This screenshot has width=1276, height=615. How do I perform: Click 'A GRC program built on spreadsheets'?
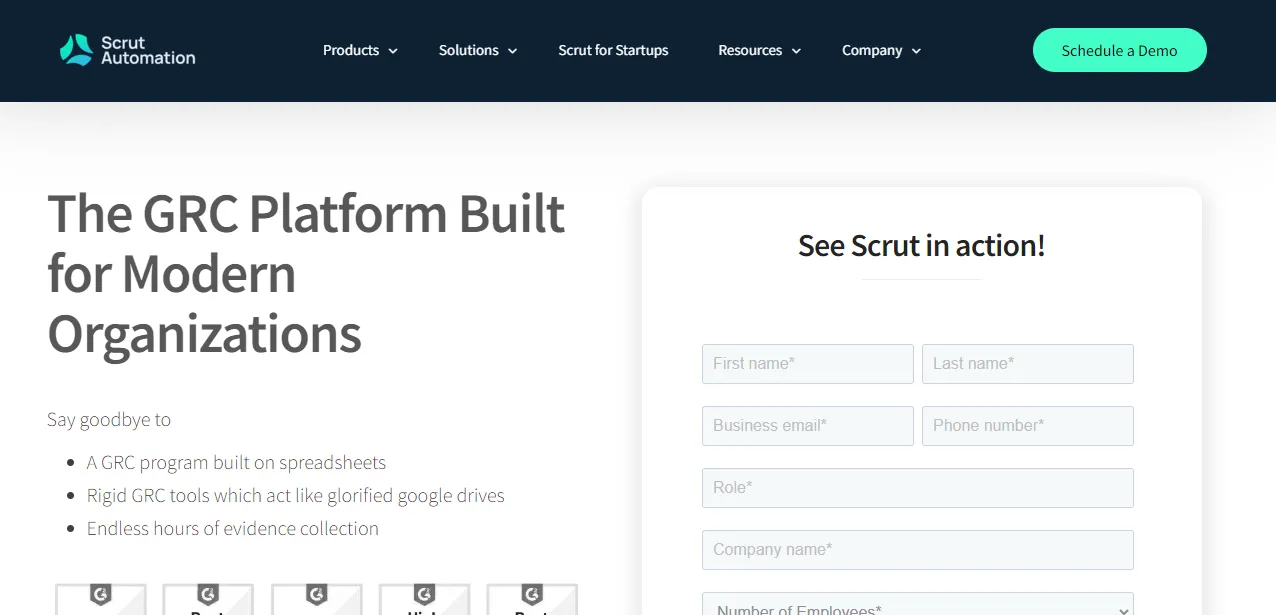236,462
